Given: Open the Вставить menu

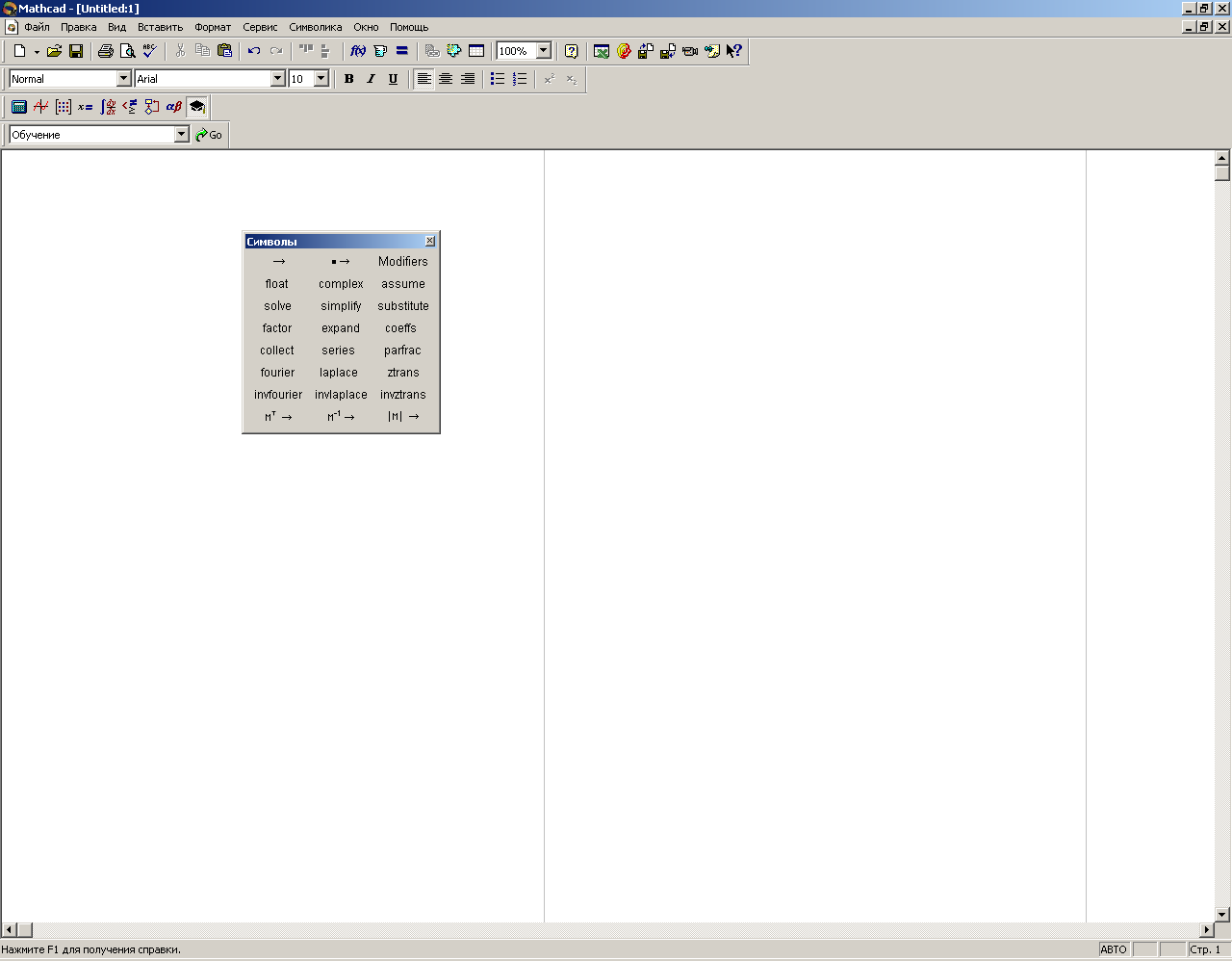Looking at the screenshot, I should click(x=160, y=27).
